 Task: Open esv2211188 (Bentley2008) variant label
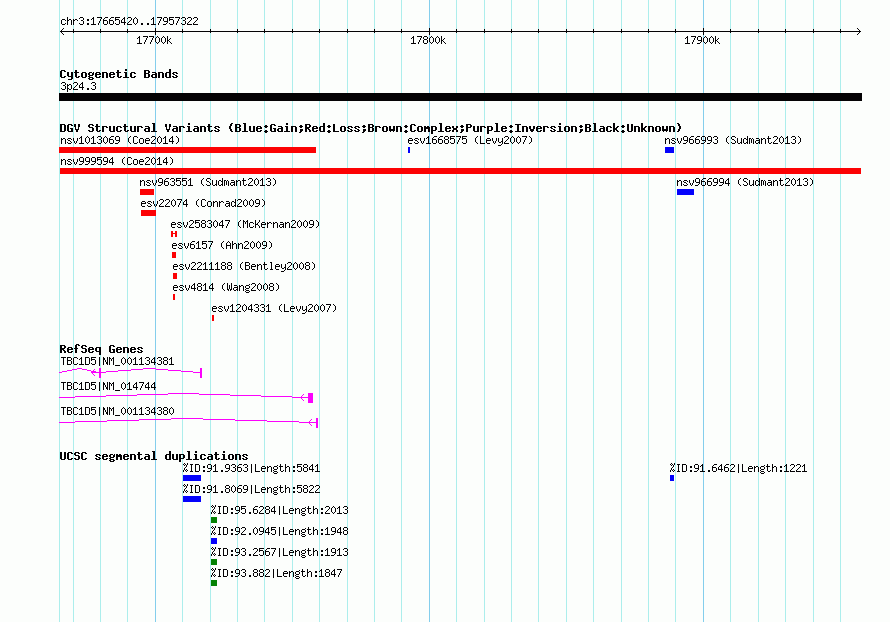point(245,266)
